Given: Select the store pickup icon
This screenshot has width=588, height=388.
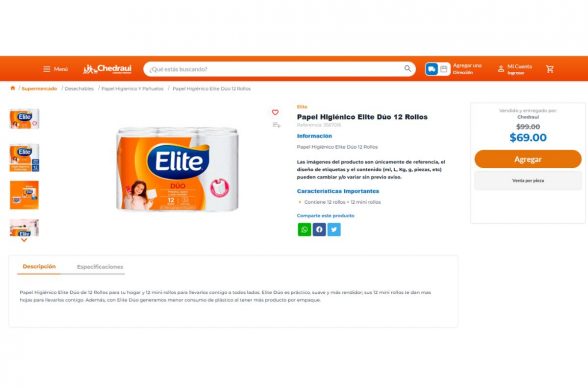Looking at the screenshot, I should click(x=444, y=69).
